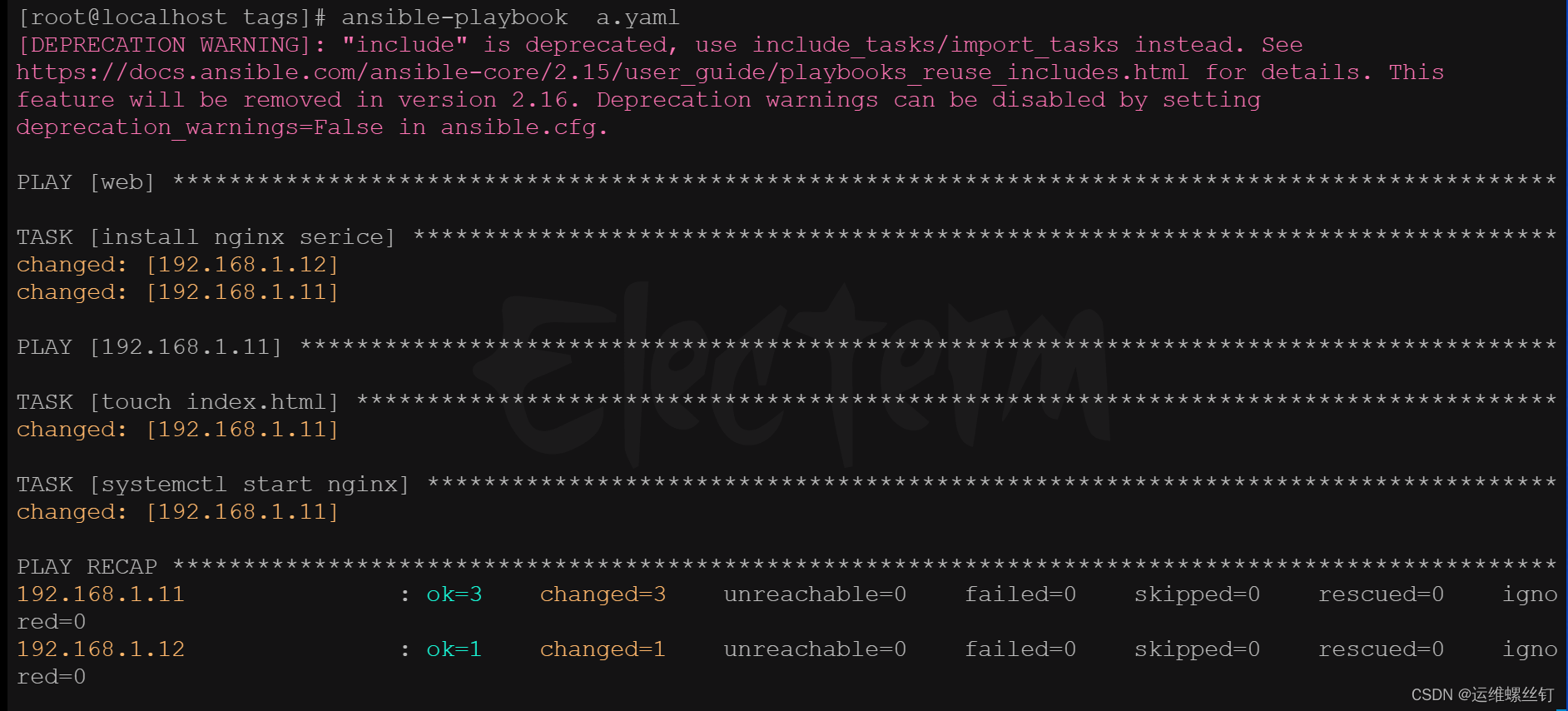Click the PLAY [192.168.1.11] header line
Screen dimensions: 1568x711
pos(150,347)
